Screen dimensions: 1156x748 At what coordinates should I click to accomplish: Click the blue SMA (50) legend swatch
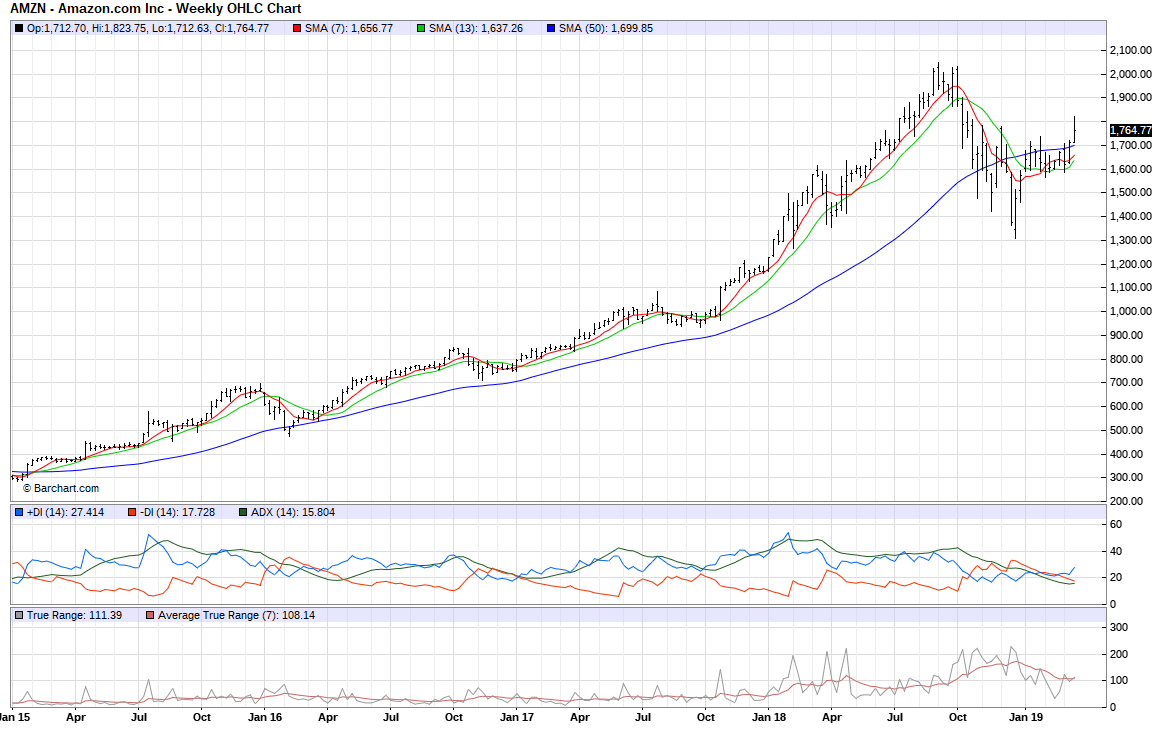550,28
